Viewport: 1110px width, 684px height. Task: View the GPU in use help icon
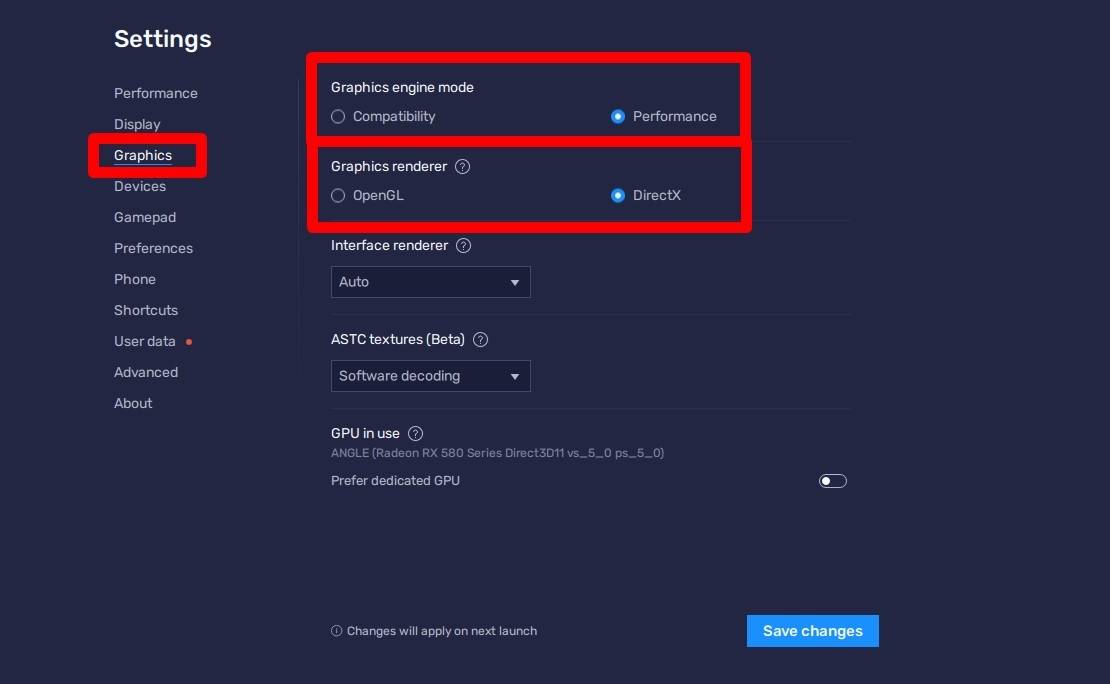tap(416, 433)
